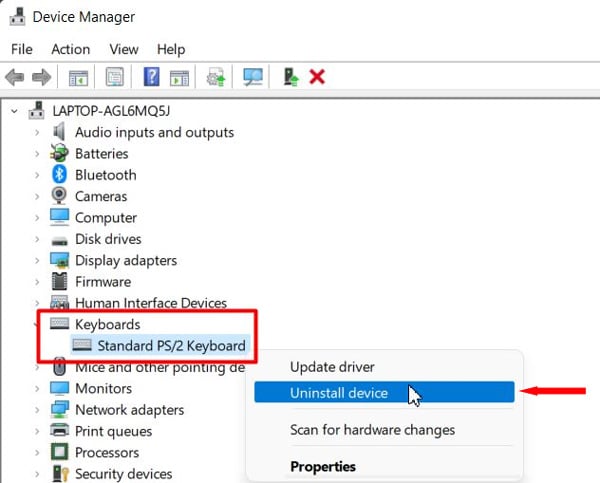Select the Print queues label
600x483 pixels.
(113, 431)
